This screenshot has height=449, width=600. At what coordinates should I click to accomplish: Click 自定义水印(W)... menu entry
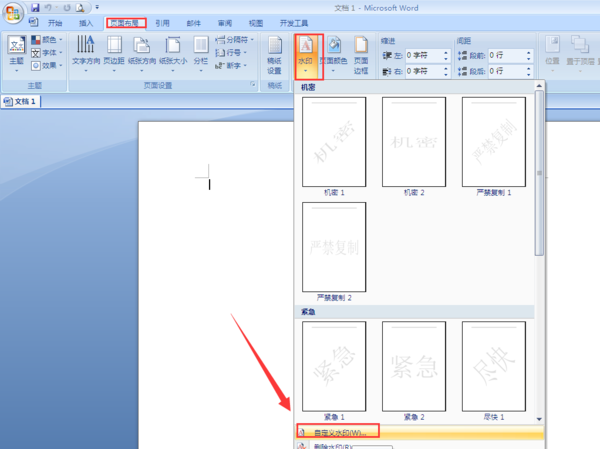(x=419, y=433)
